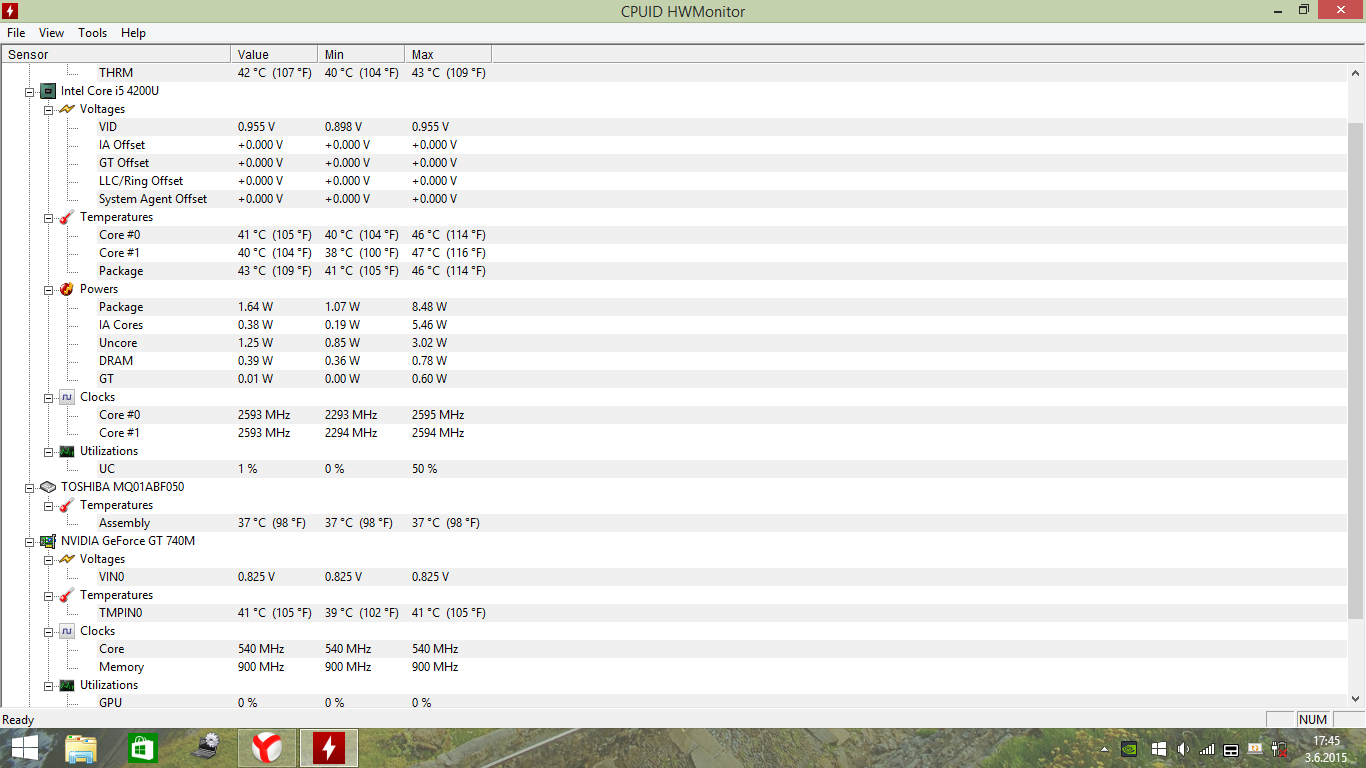Click the waveform icon of Intel Clocks

tap(67, 397)
